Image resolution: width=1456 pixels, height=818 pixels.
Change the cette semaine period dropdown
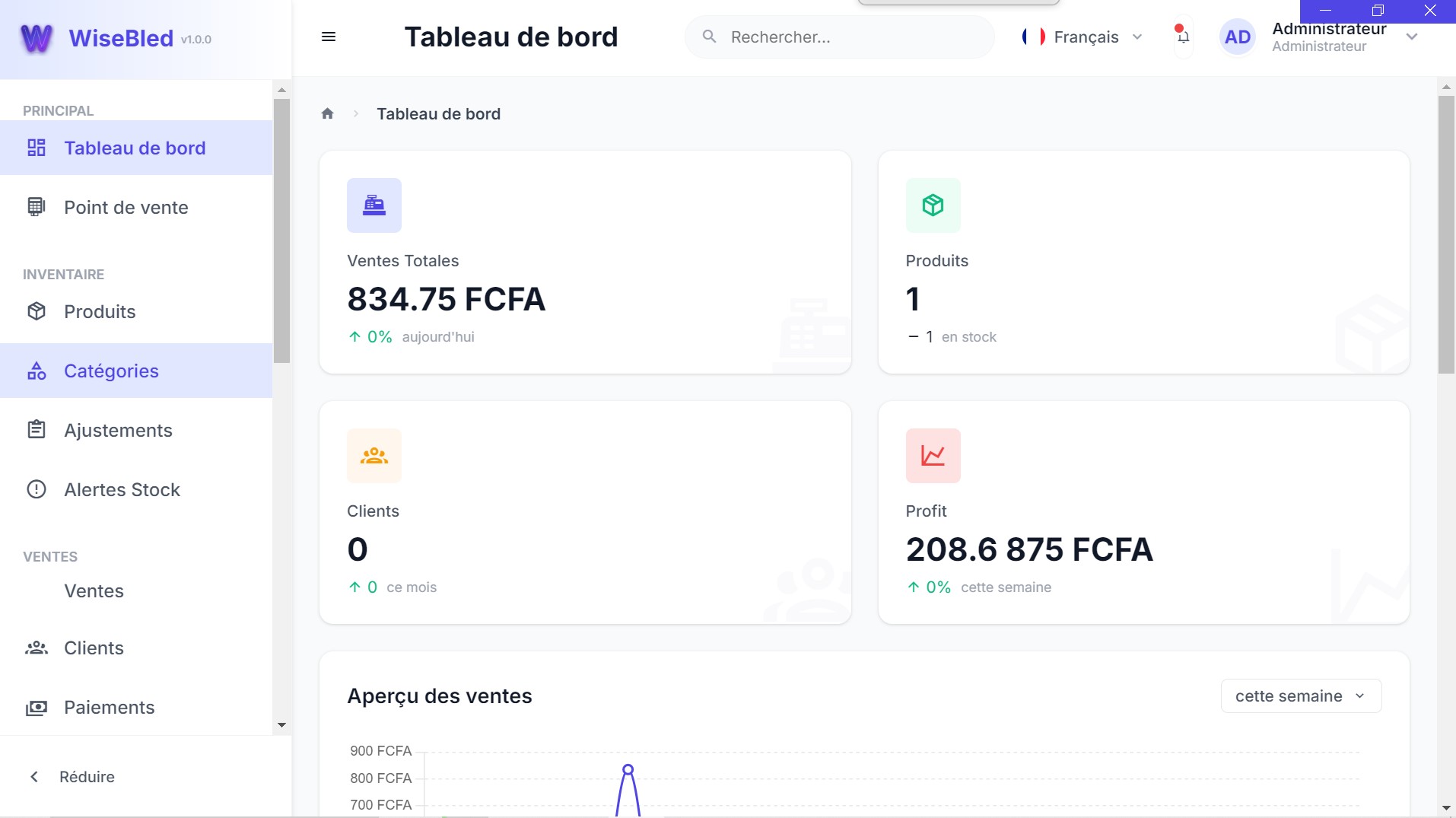coord(1300,695)
